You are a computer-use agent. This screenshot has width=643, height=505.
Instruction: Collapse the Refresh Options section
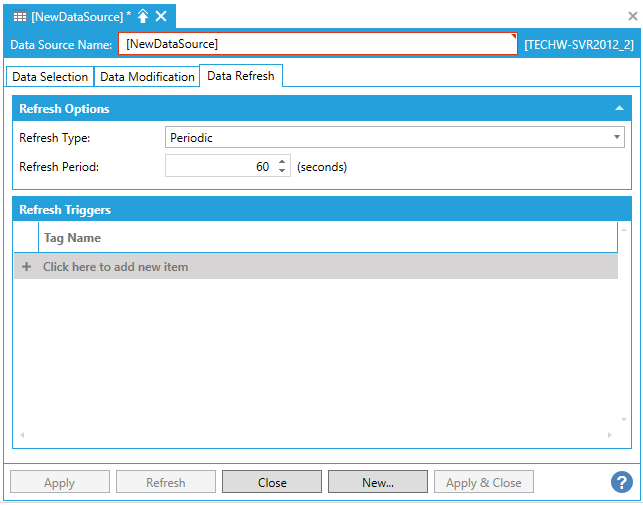(619, 108)
